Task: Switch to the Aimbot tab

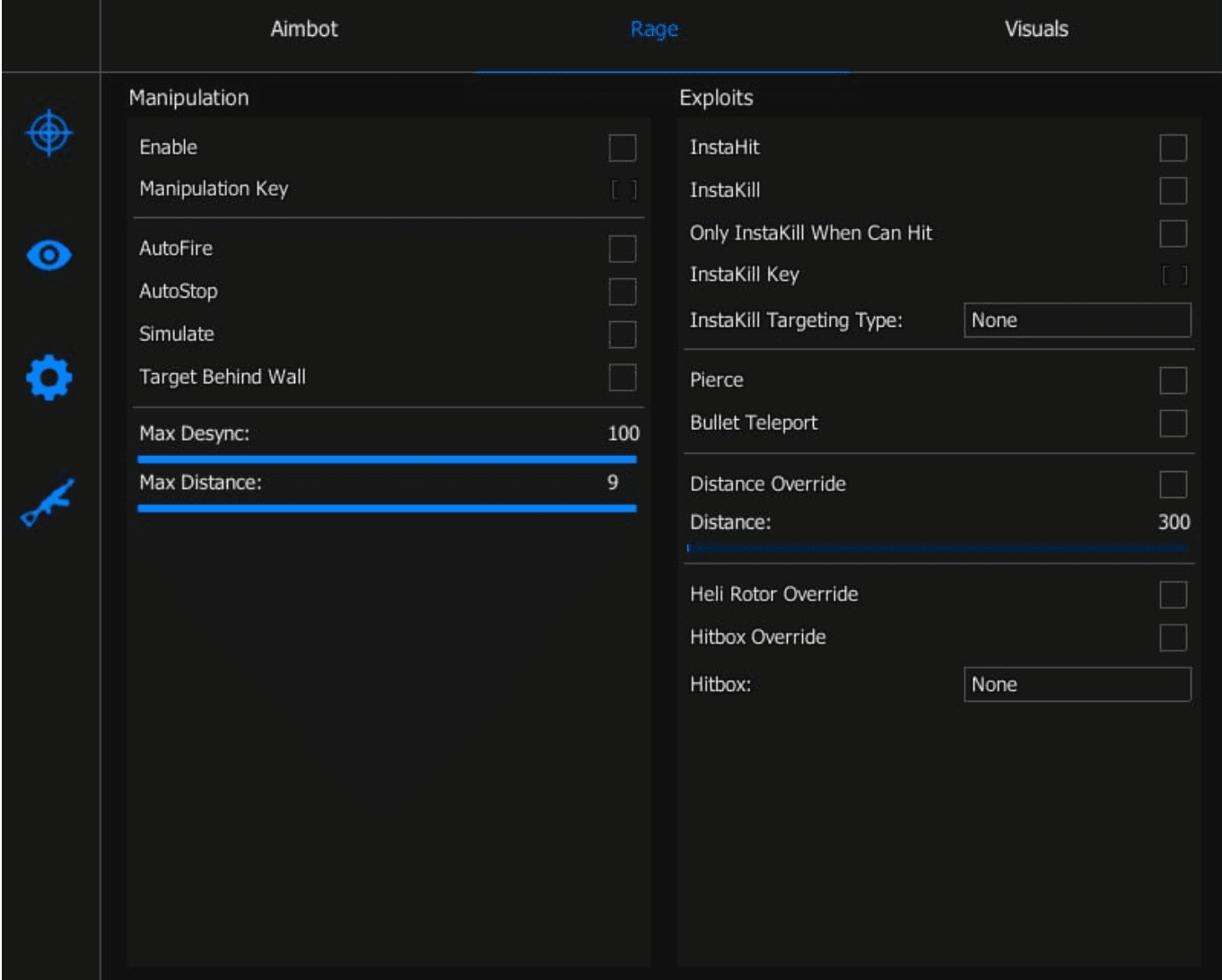Action: [304, 29]
